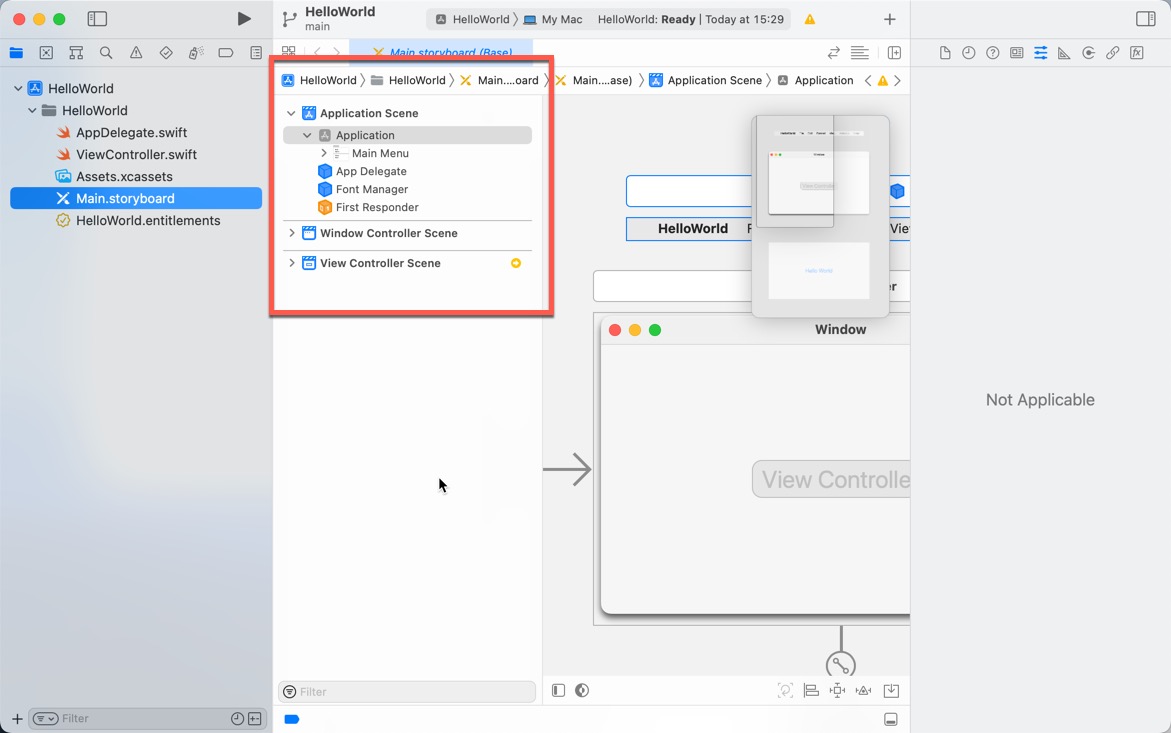Open the related items grid menu
Viewport: 1171px width, 733px height.
pyautogui.click(x=288, y=52)
